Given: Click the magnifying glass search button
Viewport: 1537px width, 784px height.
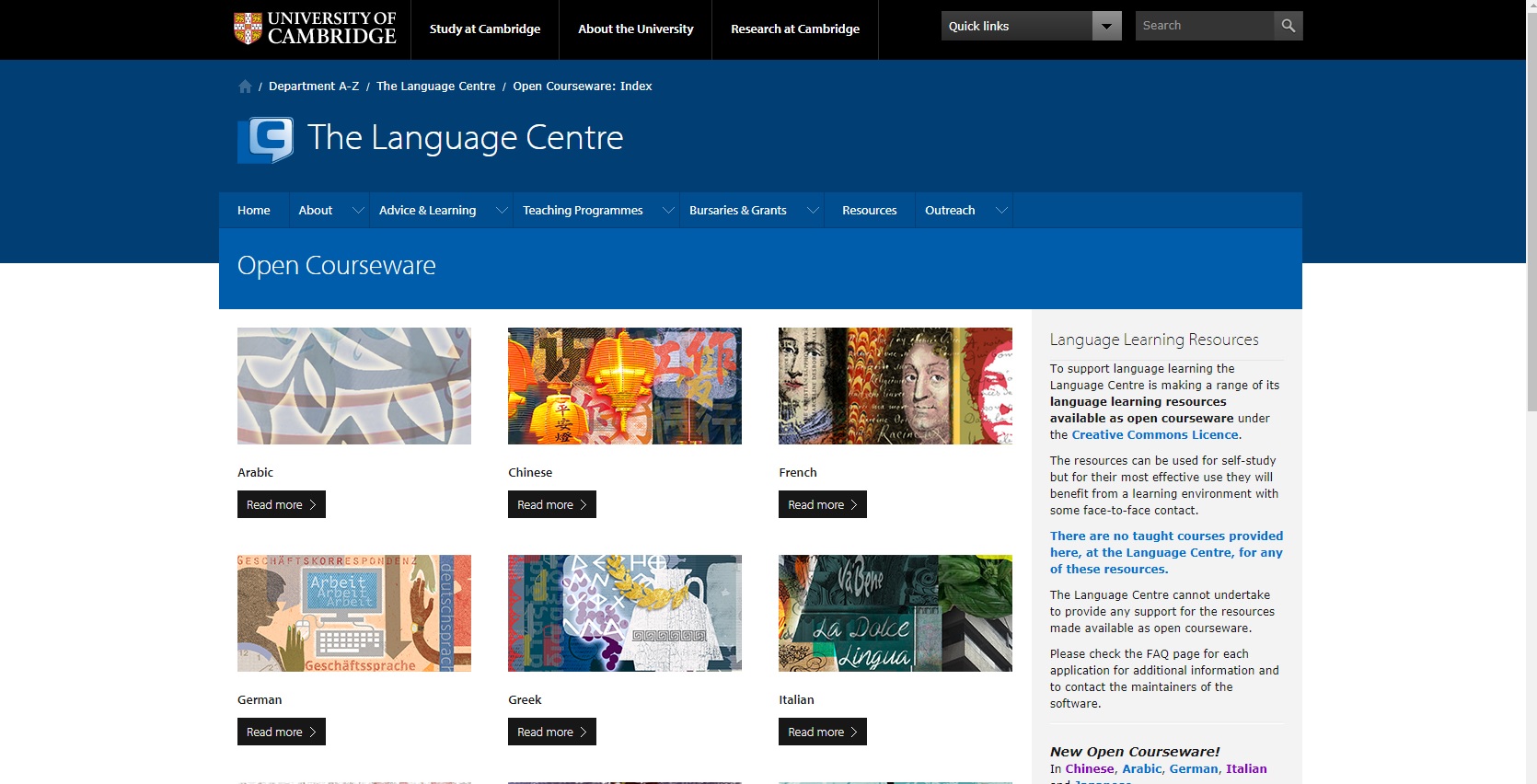Looking at the screenshot, I should 1289,26.
